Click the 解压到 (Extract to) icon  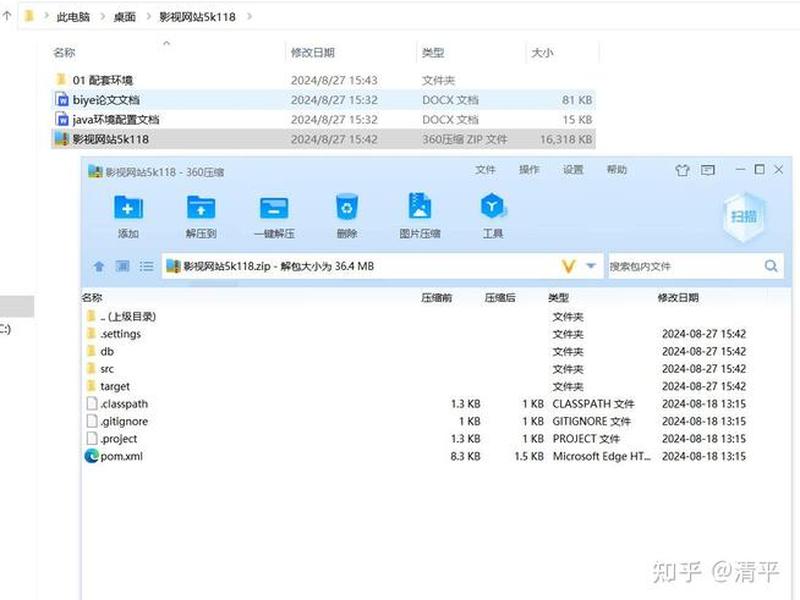[x=201, y=208]
